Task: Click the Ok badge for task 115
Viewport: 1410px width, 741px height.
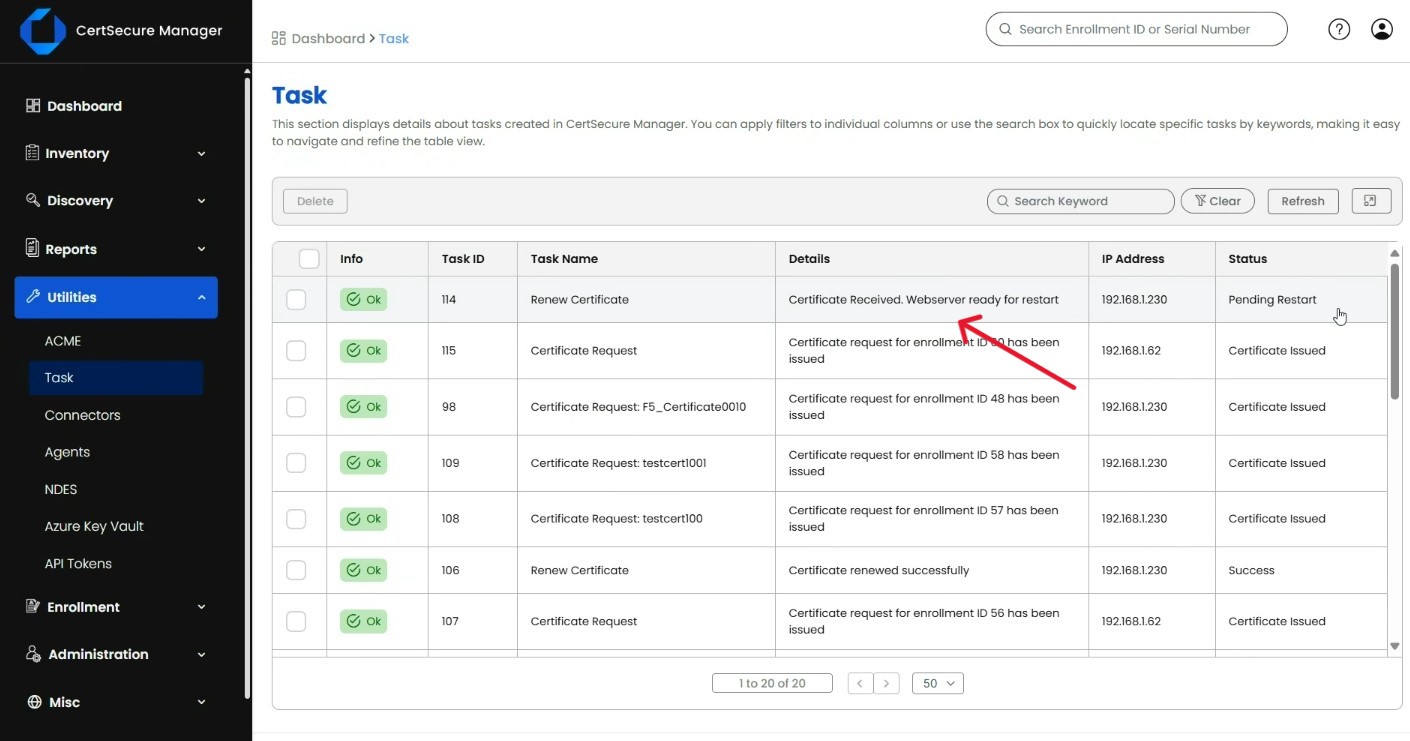Action: 363,351
